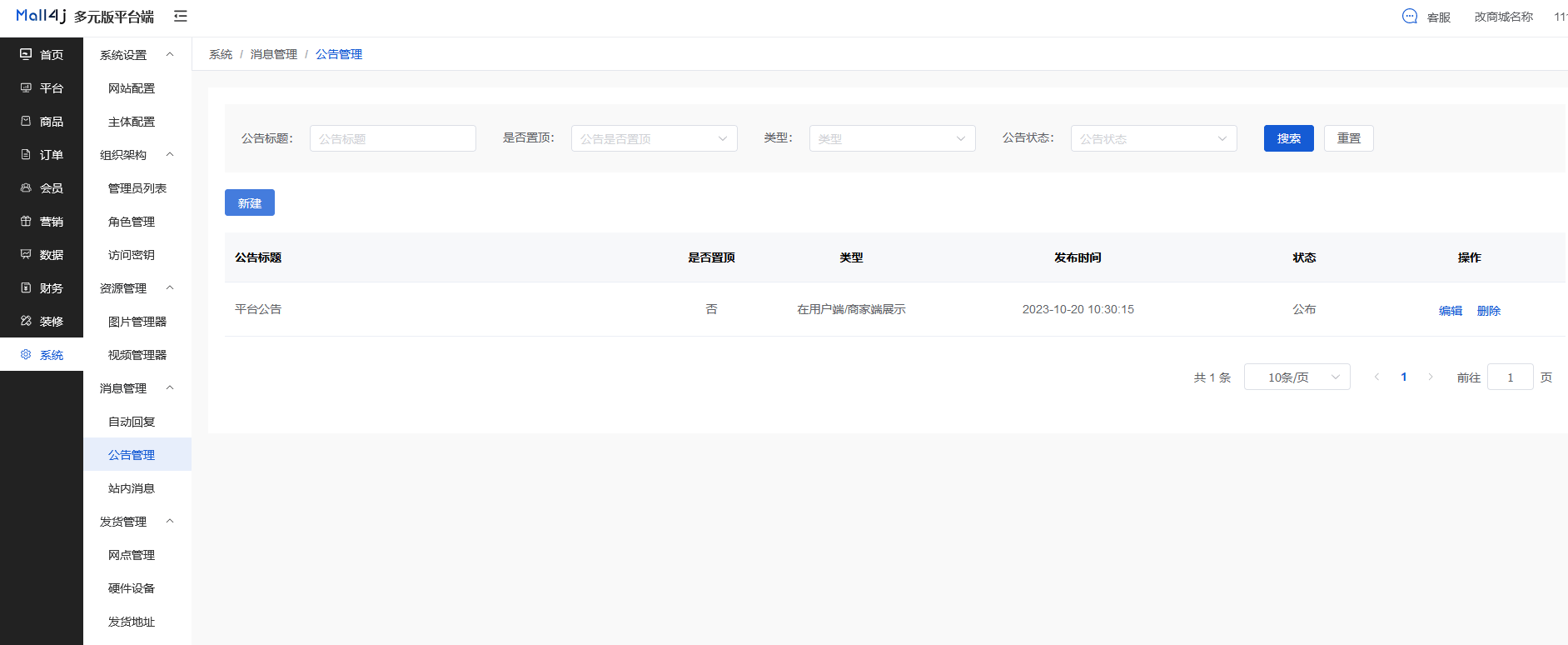Collapse the 资源管理 group
Screen dimensions: 1568x645
[x=170, y=287]
